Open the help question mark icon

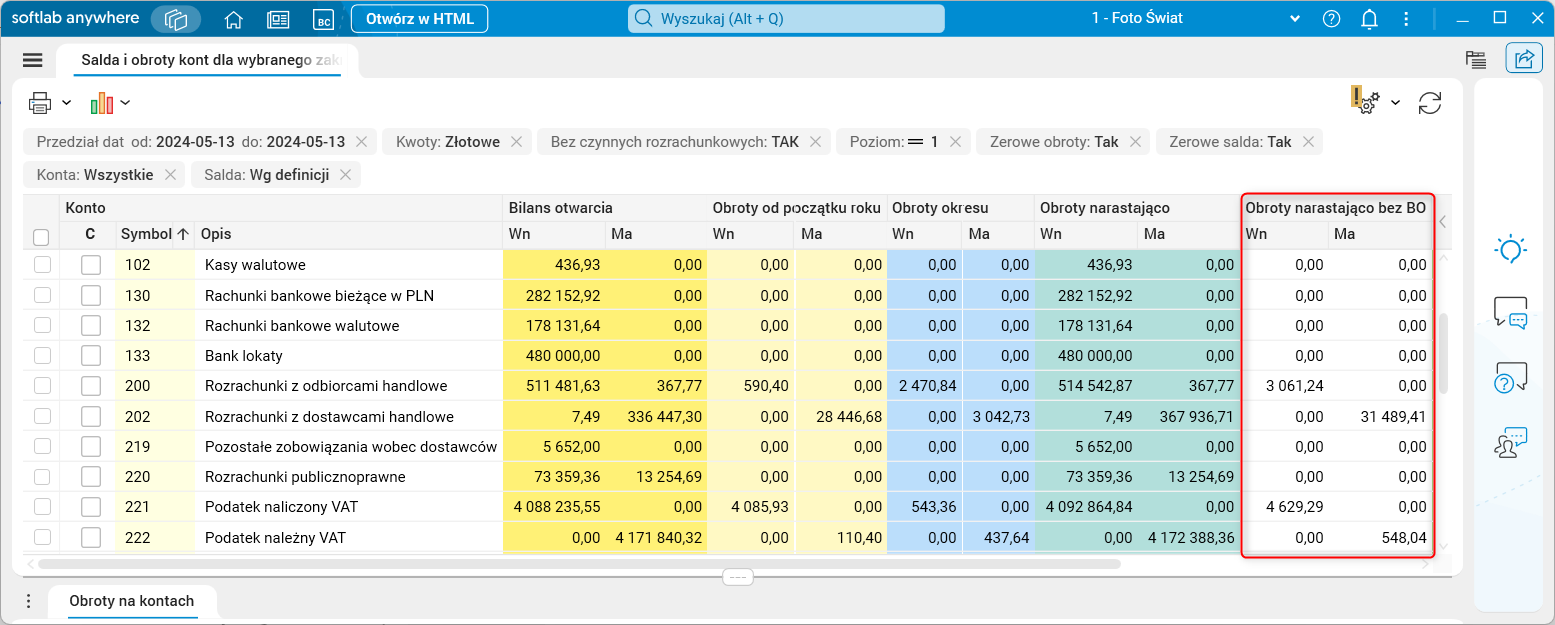pyautogui.click(x=1331, y=19)
